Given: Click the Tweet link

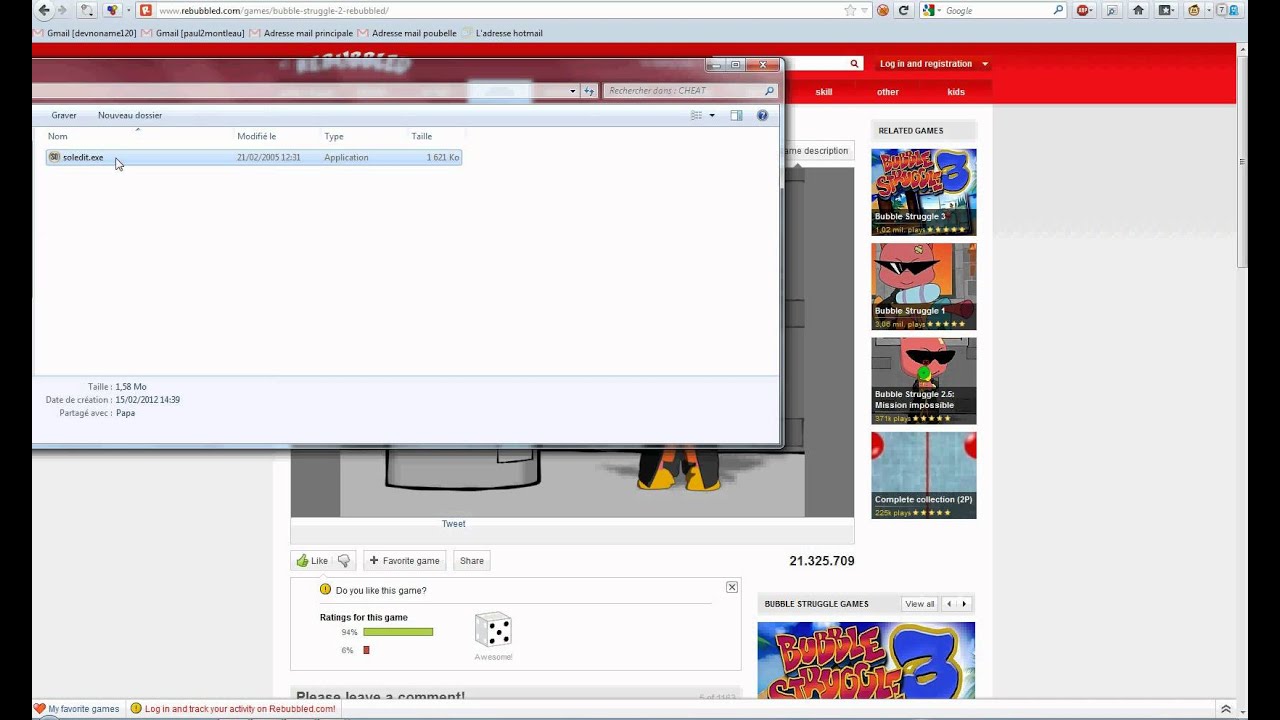Looking at the screenshot, I should [454, 523].
